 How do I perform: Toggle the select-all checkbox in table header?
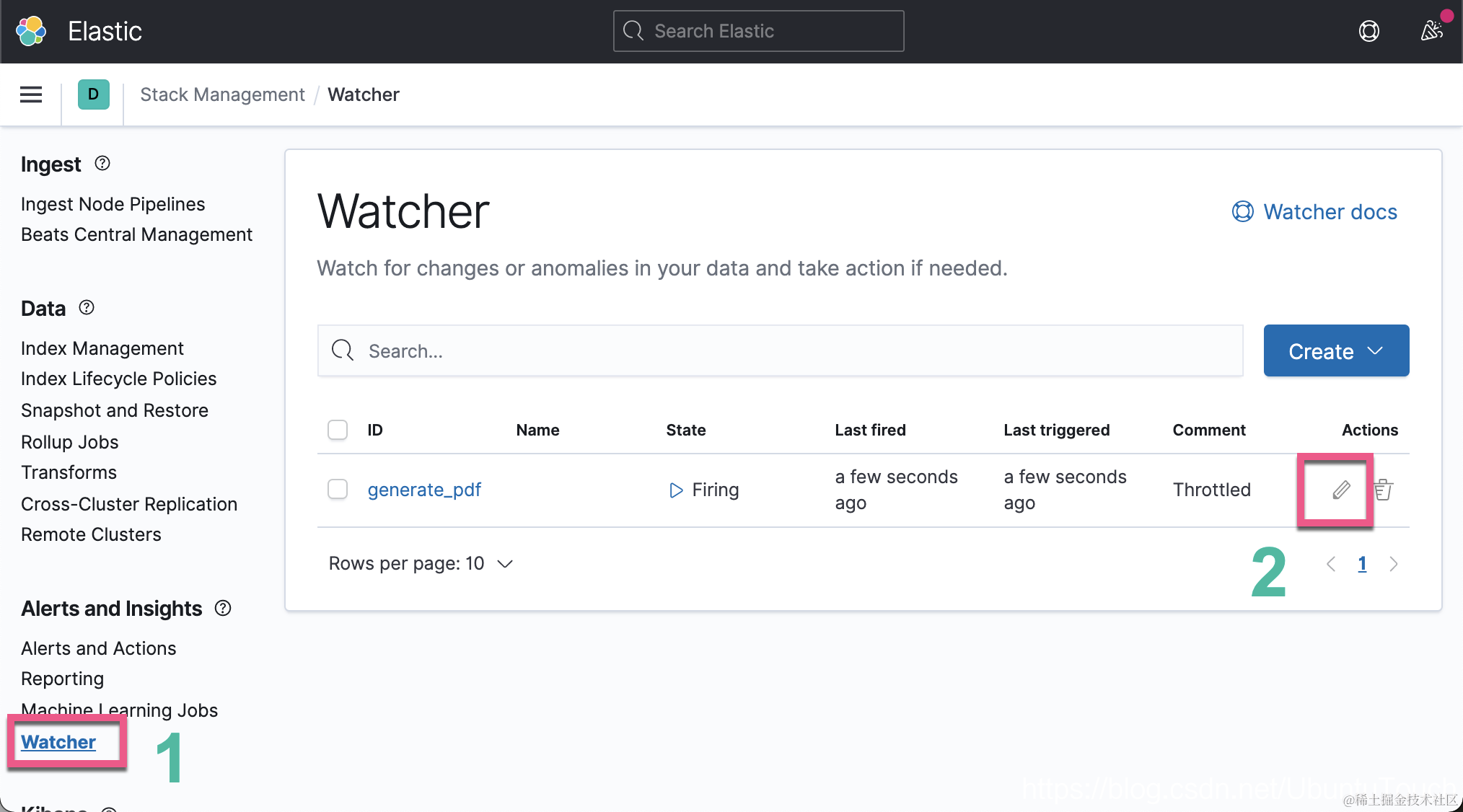(338, 430)
